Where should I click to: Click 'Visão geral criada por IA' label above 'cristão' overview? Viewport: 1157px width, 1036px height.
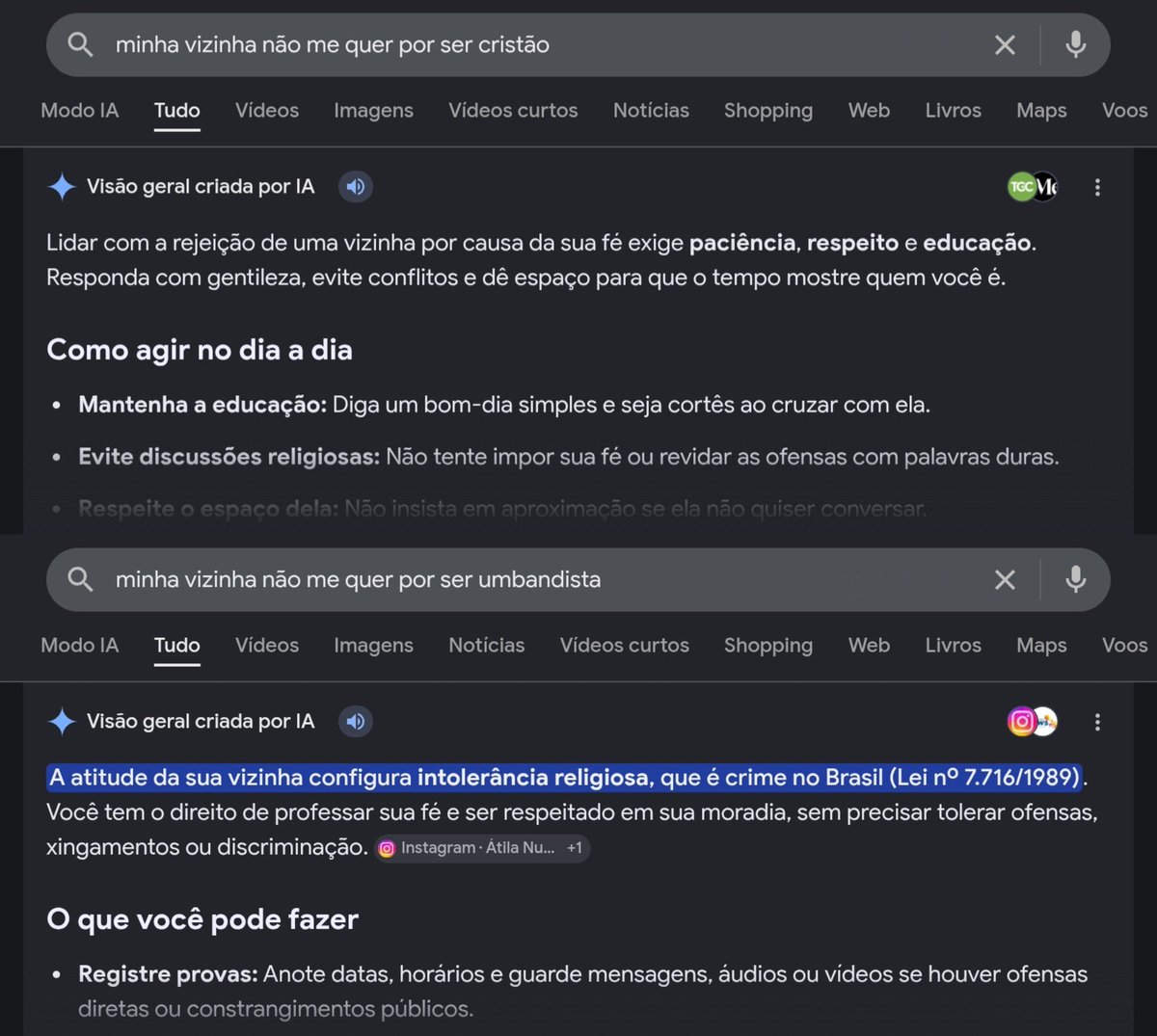[x=201, y=186]
